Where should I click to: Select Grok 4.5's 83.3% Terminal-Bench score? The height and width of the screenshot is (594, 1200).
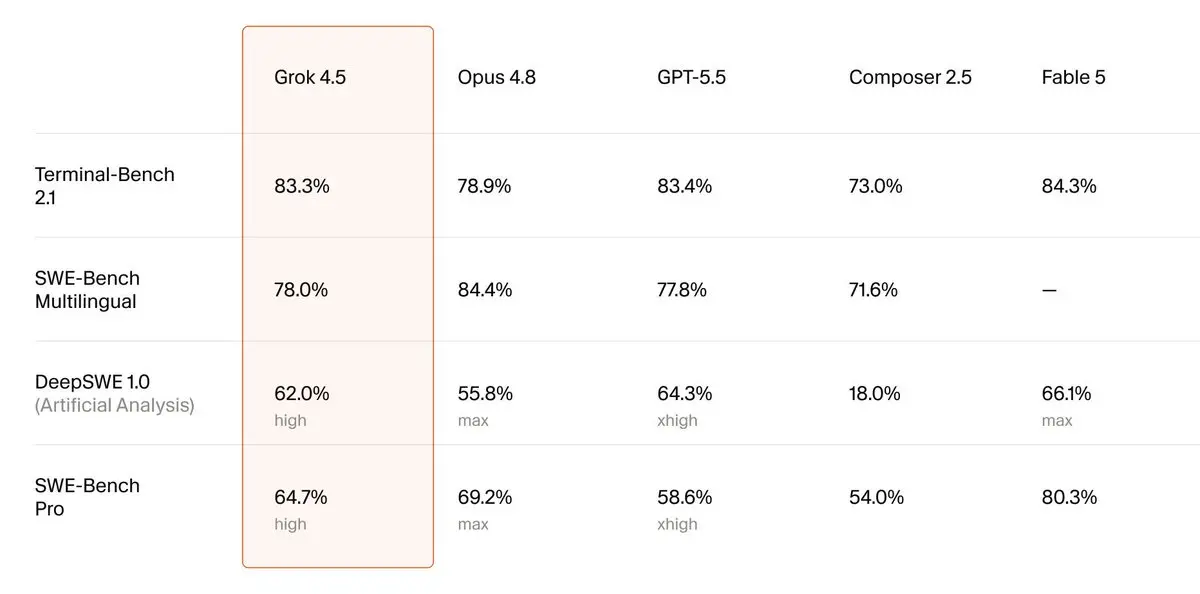coord(302,186)
